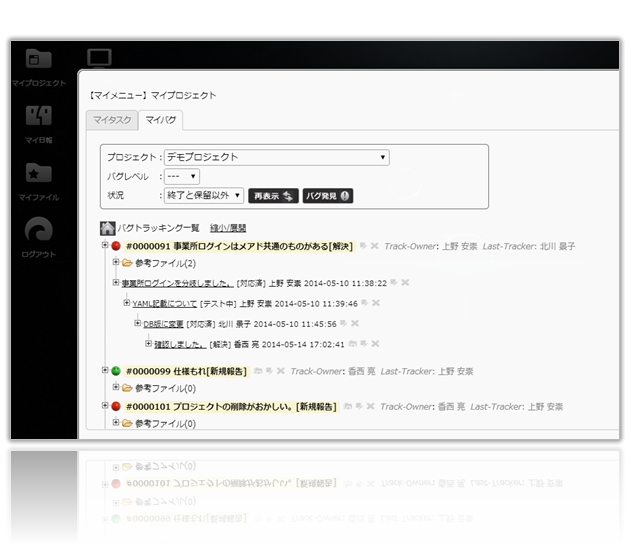630x550 pixels.
Task: Expand 参考ファイル(0) under #0000101
Action: pos(116,422)
